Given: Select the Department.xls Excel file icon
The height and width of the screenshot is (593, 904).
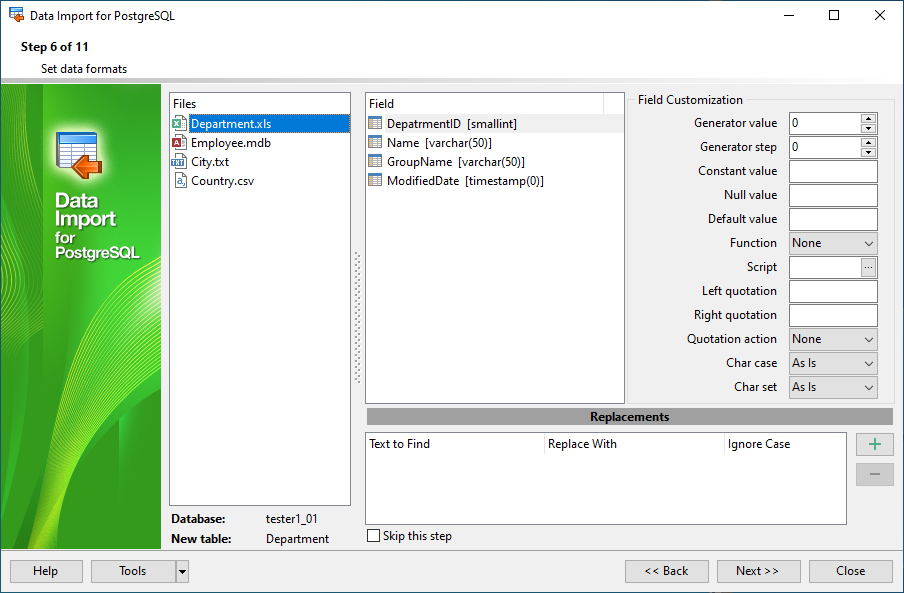Looking at the screenshot, I should 179,123.
